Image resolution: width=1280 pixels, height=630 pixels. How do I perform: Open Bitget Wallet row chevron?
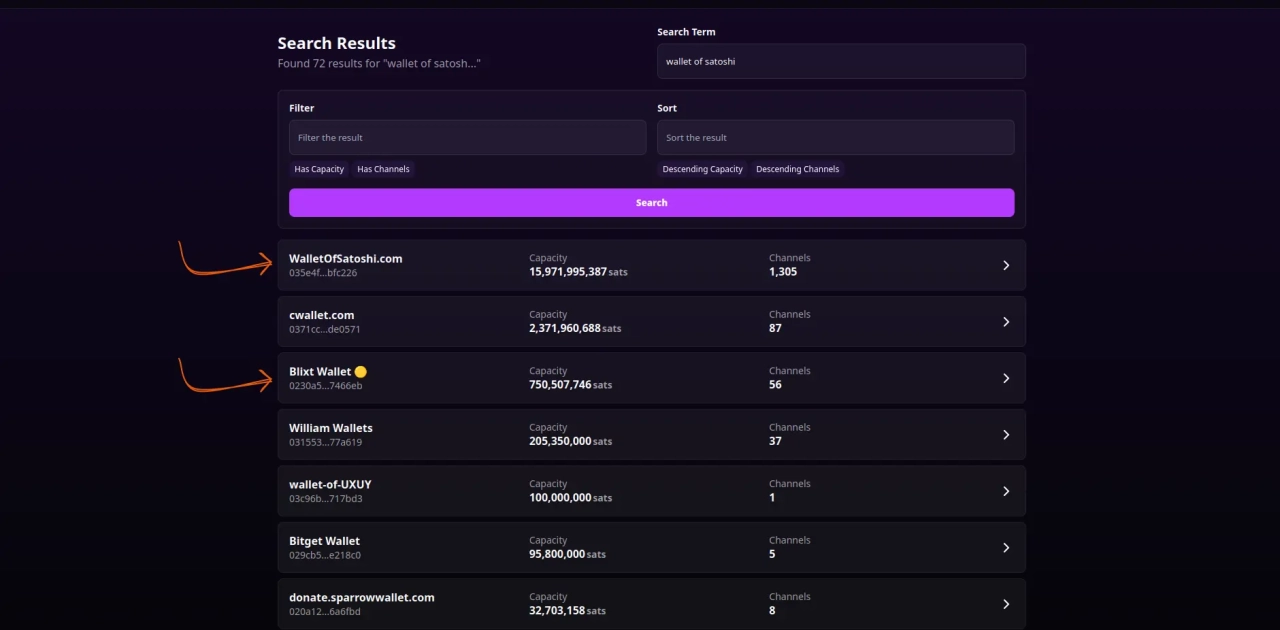pyautogui.click(x=1006, y=548)
